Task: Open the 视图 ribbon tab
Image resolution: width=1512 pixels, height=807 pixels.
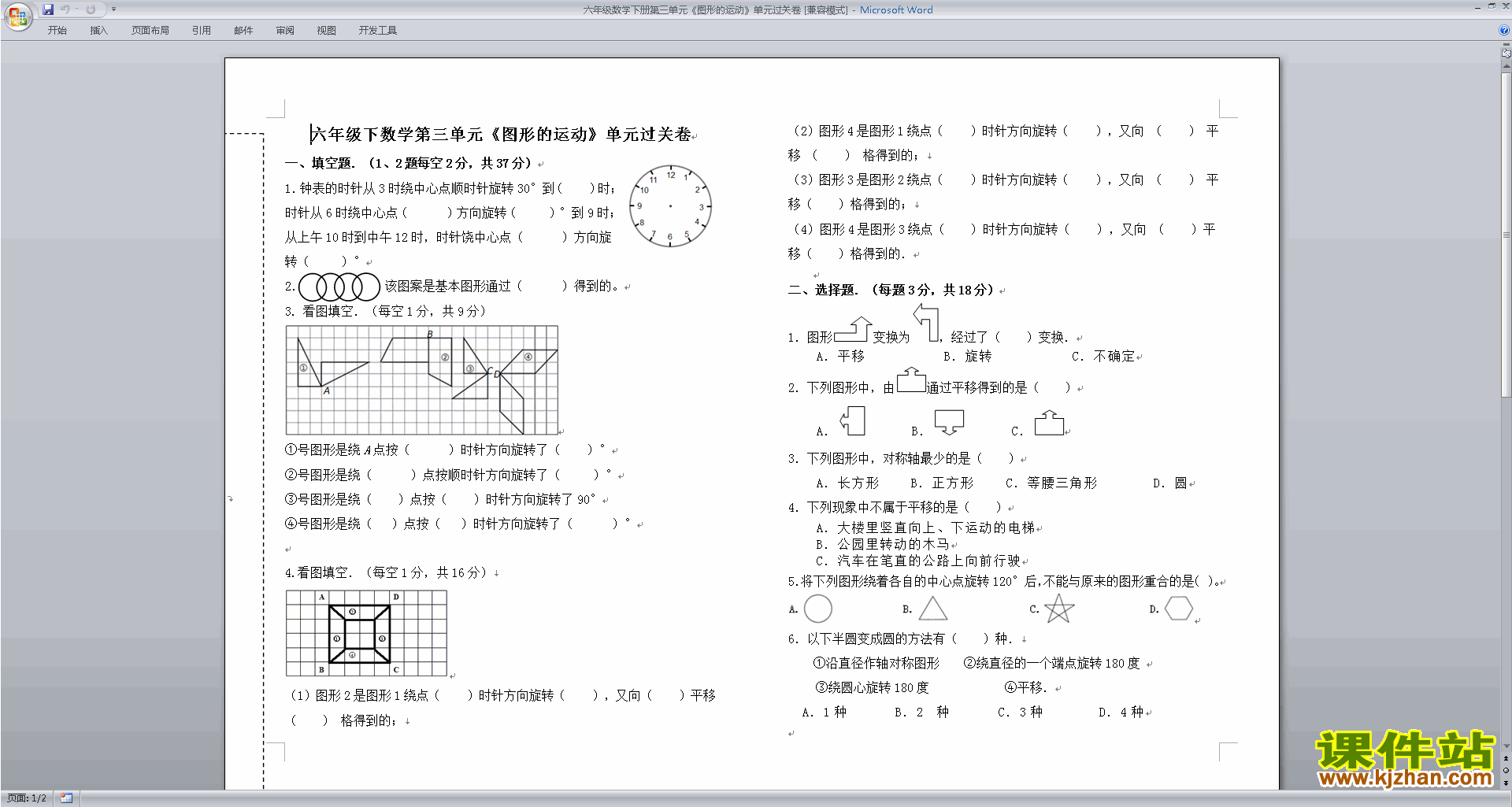Action: click(x=326, y=31)
